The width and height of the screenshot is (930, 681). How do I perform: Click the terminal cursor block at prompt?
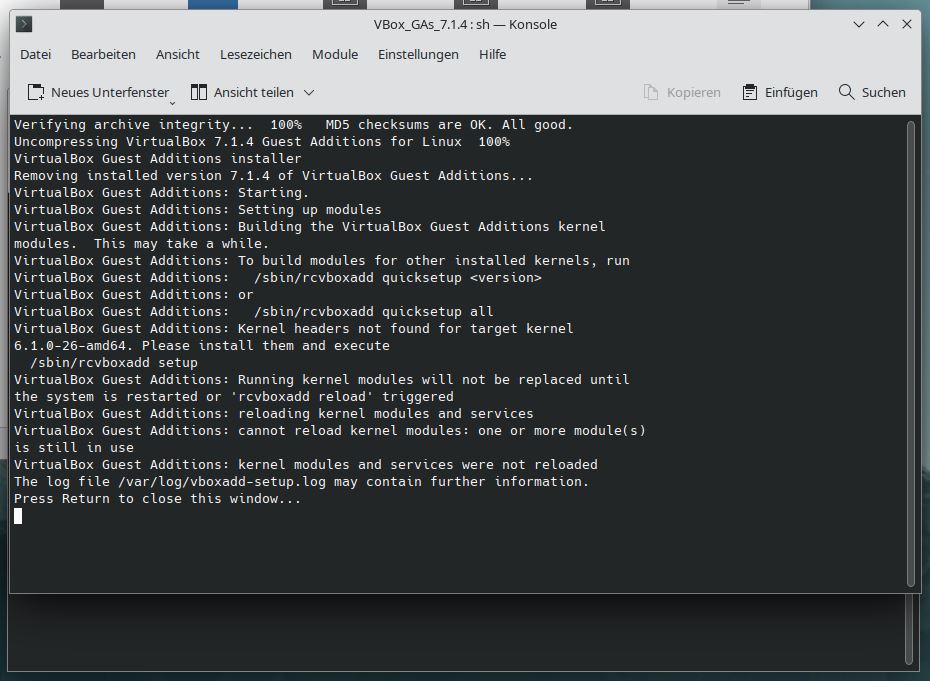click(x=18, y=516)
